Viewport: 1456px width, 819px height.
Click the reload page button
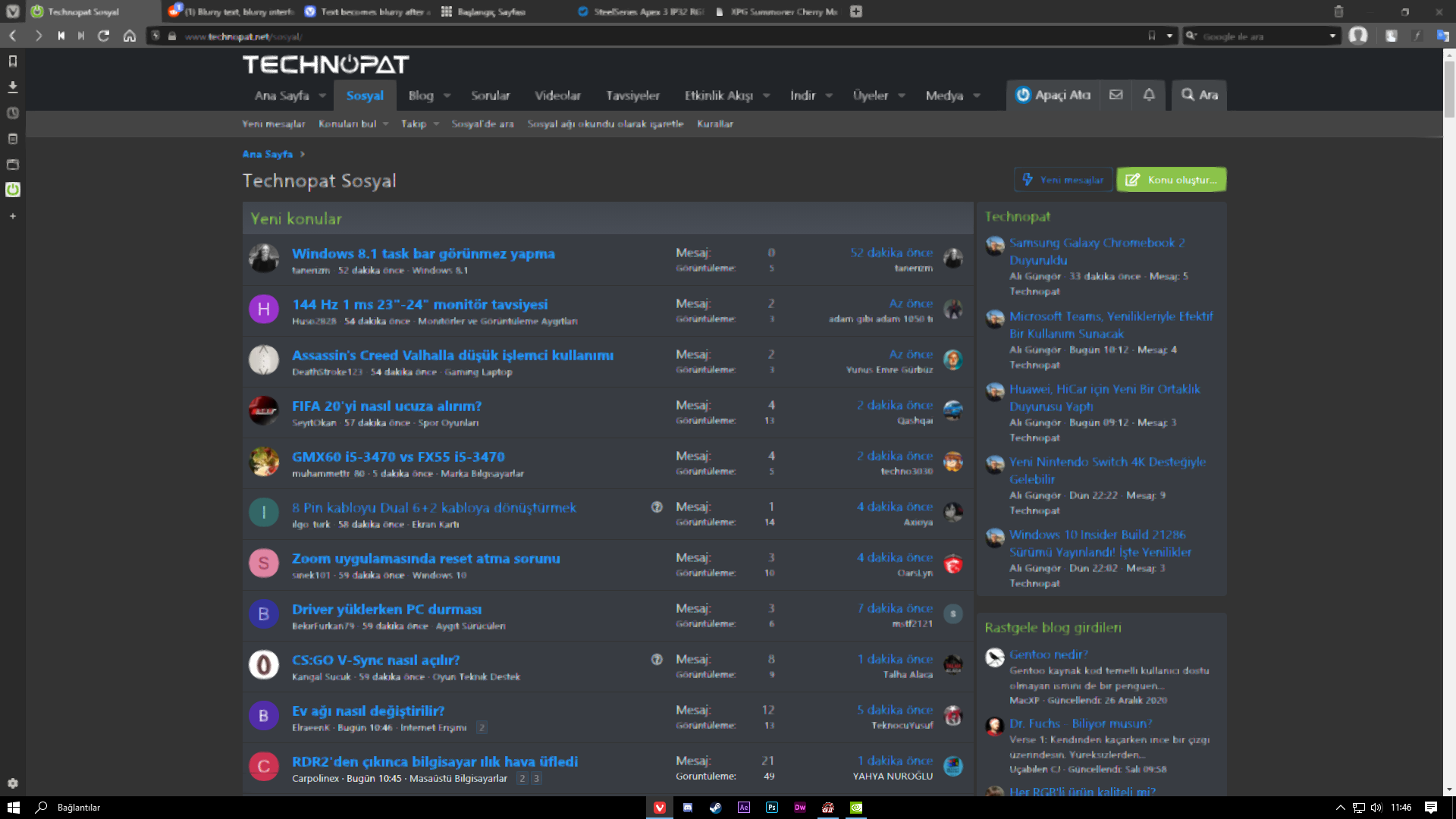[x=104, y=36]
